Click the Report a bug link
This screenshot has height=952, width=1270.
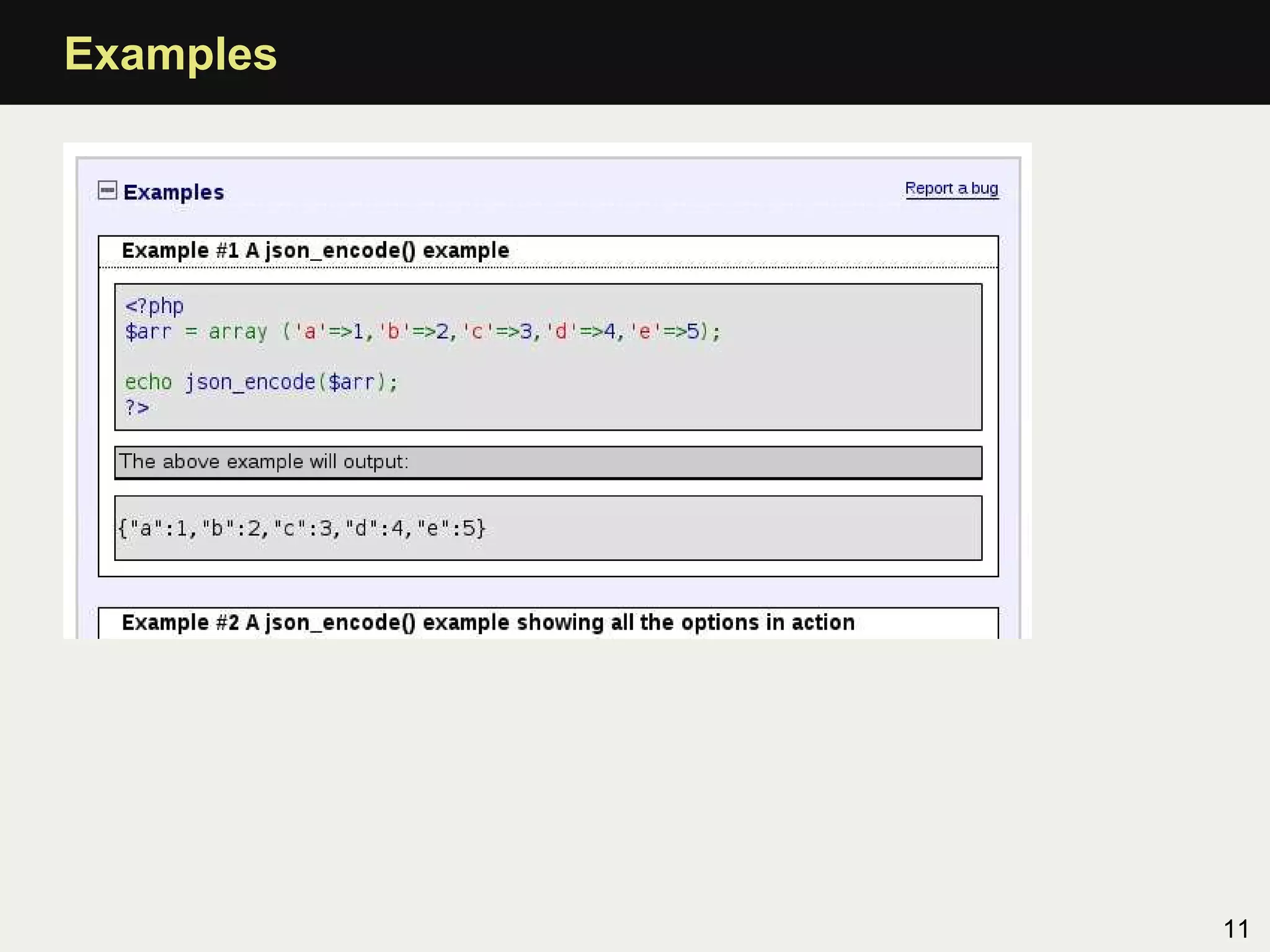pyautogui.click(x=951, y=188)
